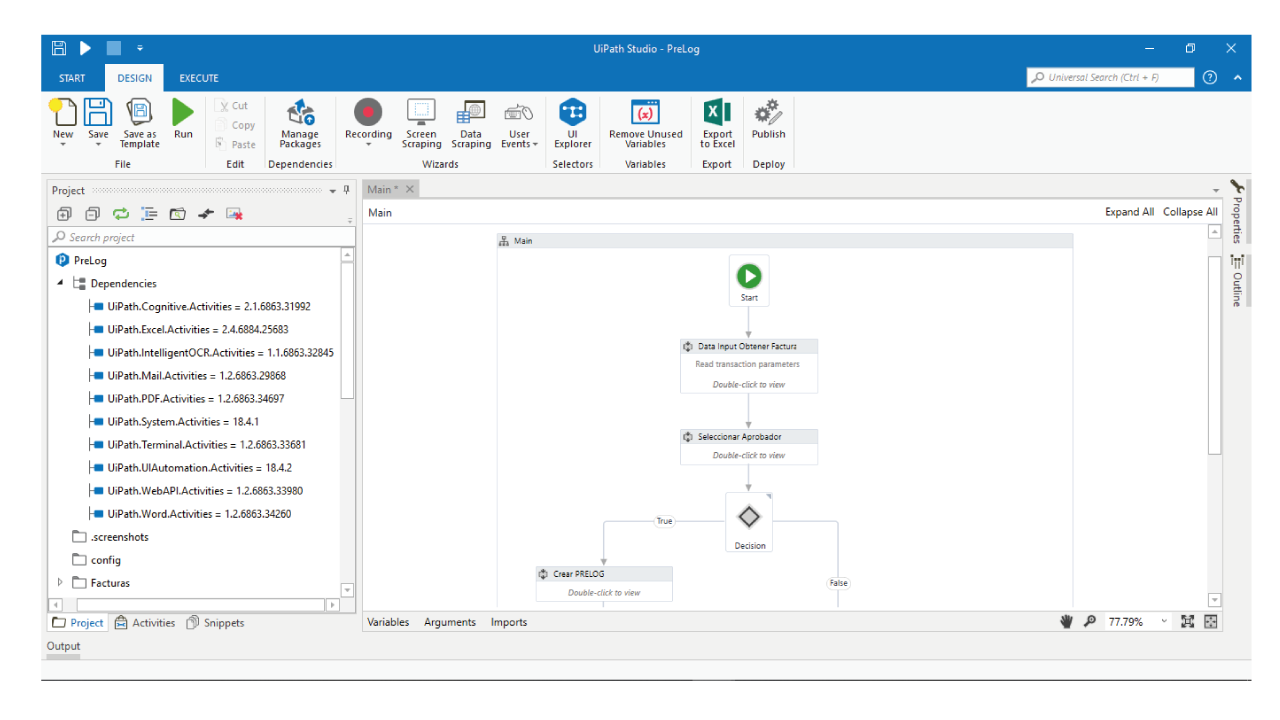Image resolution: width=1280 pixels, height=720 pixels.
Task: Select the Seleccionar Aprobador activity
Action: [749, 446]
